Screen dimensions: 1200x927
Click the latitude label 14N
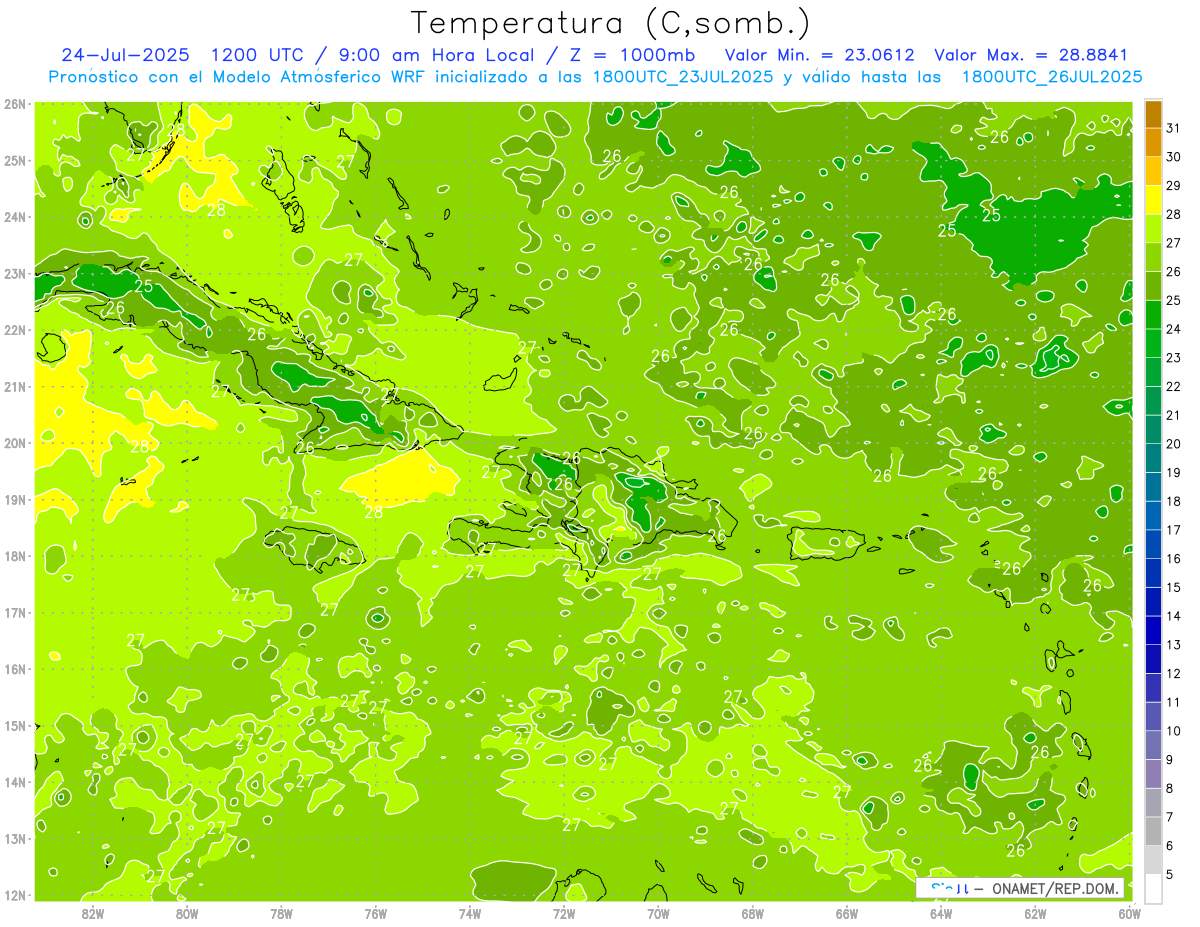(15, 782)
